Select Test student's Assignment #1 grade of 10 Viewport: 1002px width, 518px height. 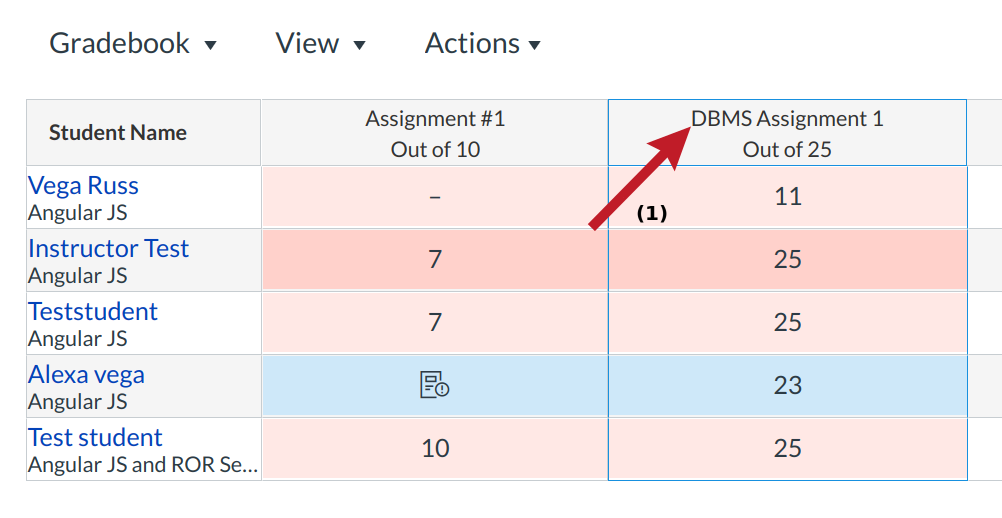tap(435, 448)
